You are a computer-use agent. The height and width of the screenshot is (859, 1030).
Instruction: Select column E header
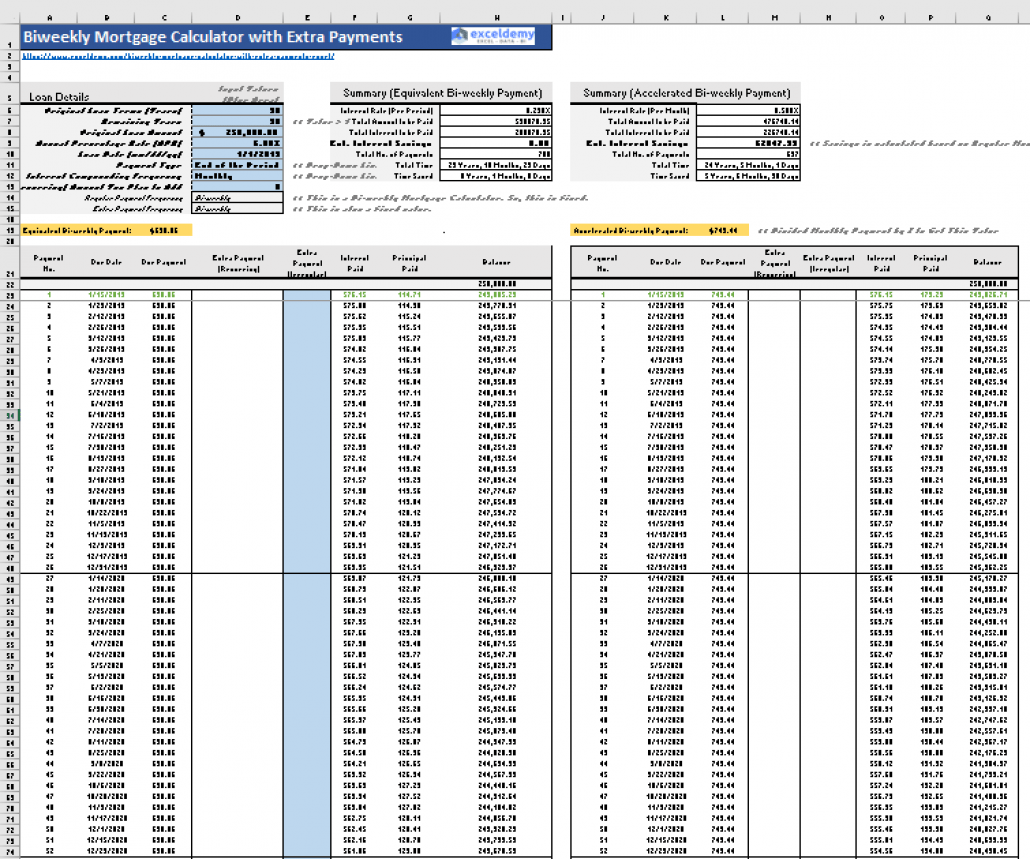click(x=307, y=18)
